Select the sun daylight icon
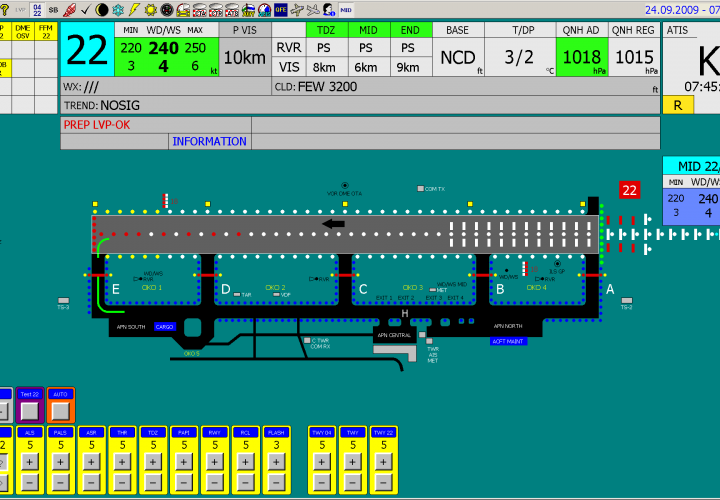Viewport: 720px width, 500px height. pyautogui.click(x=151, y=9)
